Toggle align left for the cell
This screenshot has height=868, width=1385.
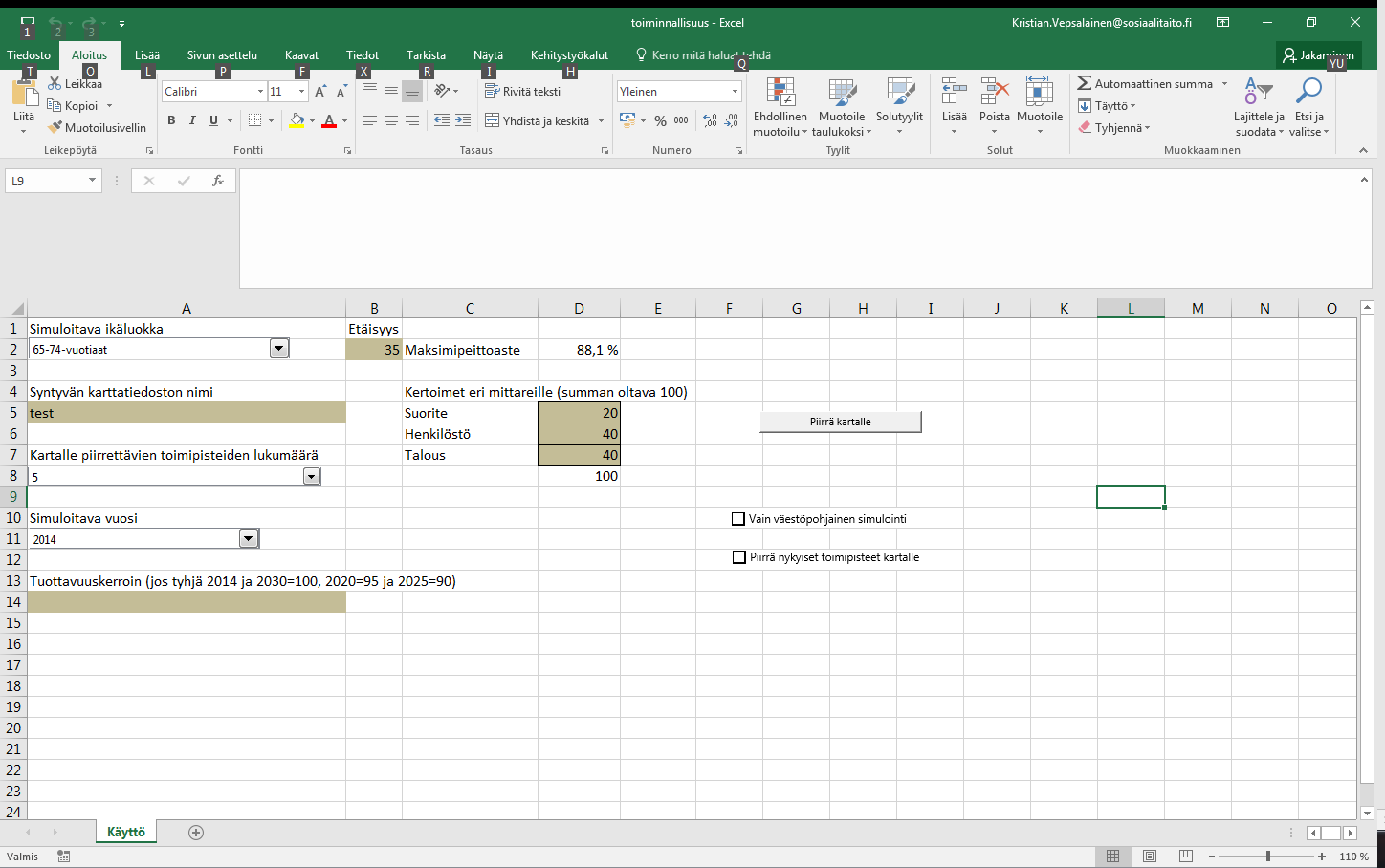370,120
